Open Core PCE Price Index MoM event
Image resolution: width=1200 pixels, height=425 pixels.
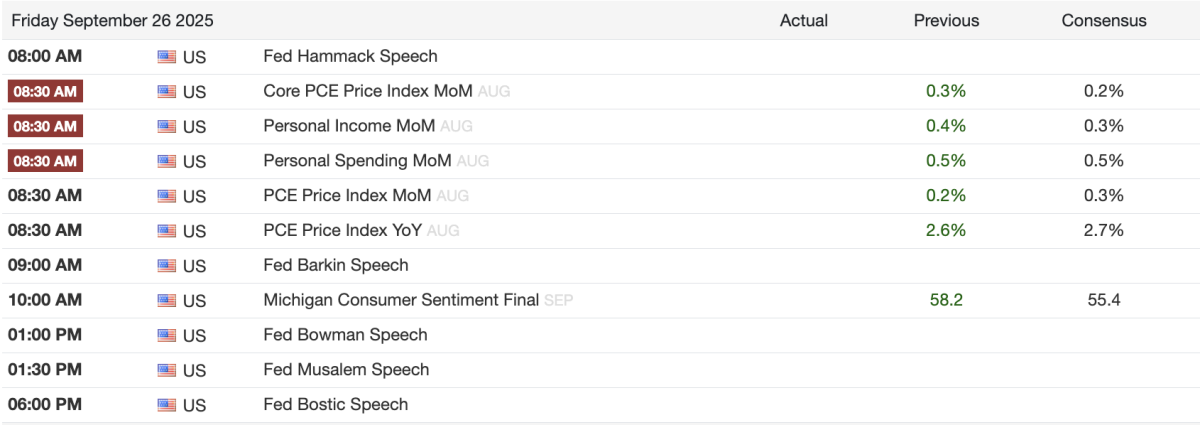pyautogui.click(x=368, y=91)
